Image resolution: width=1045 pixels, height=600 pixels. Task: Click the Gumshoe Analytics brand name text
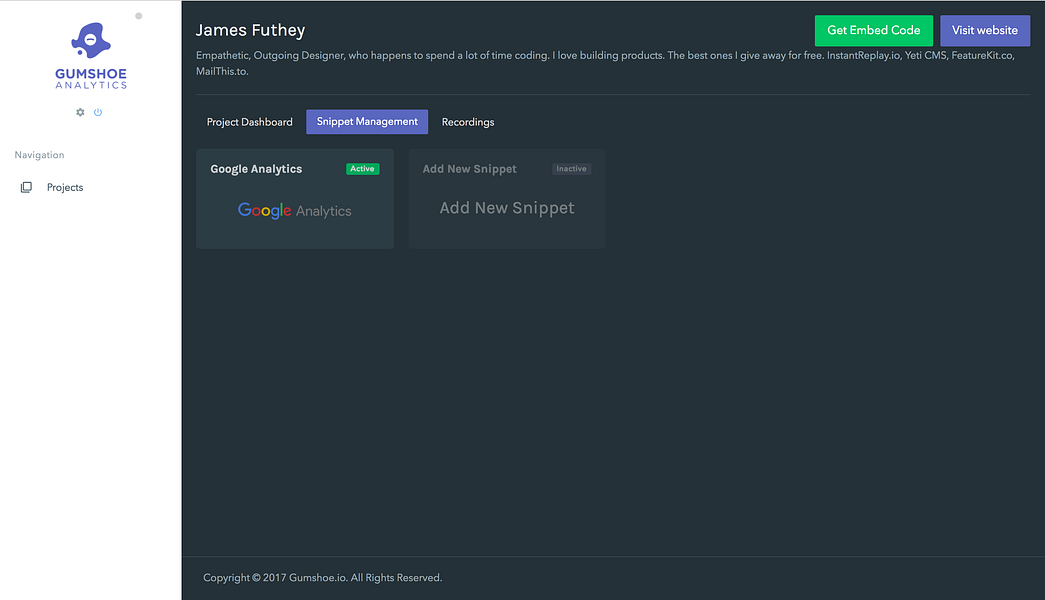tap(90, 79)
